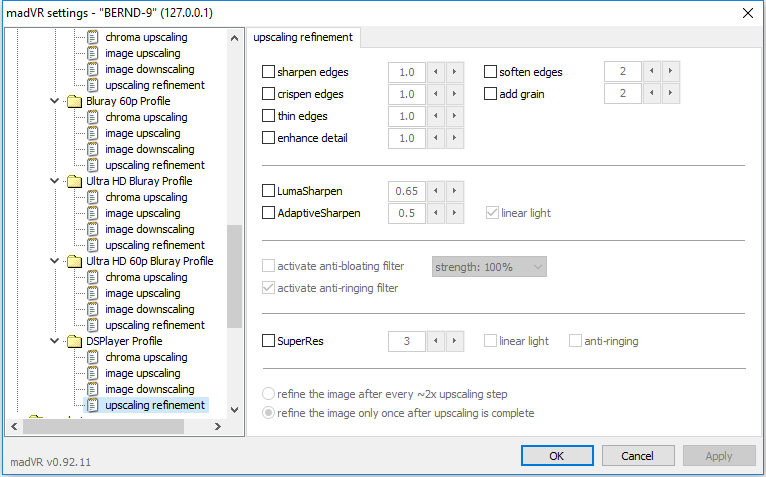Click page icon of image downscaling under Bluray 60p Profile
The height and width of the screenshot is (477, 766).
pyautogui.click(x=92, y=150)
